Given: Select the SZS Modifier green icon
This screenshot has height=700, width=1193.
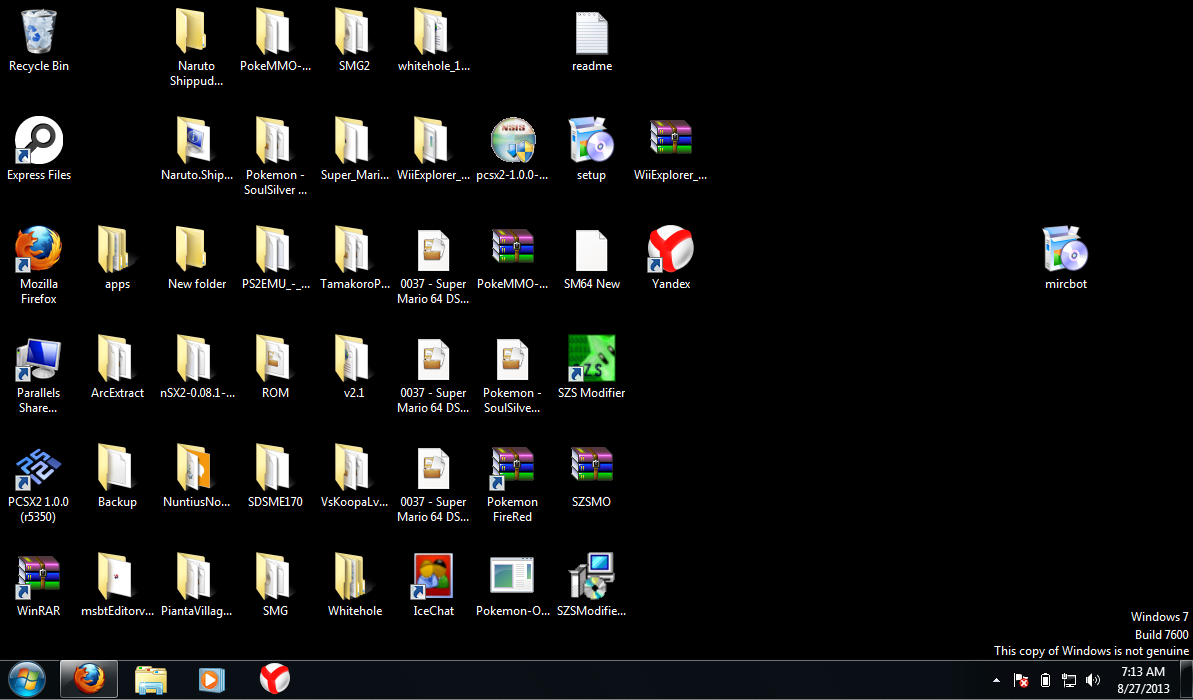Looking at the screenshot, I should [x=591, y=359].
